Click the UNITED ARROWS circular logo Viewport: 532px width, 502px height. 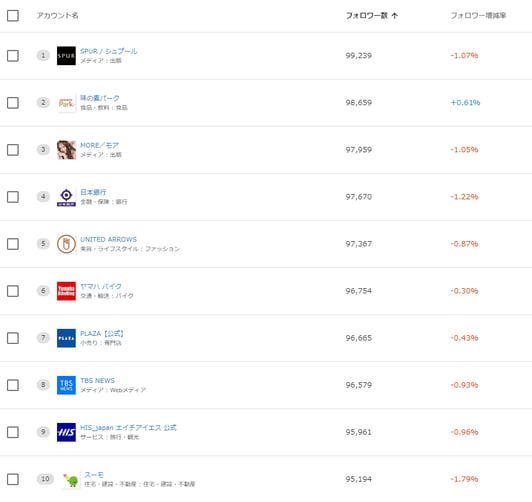[66, 244]
